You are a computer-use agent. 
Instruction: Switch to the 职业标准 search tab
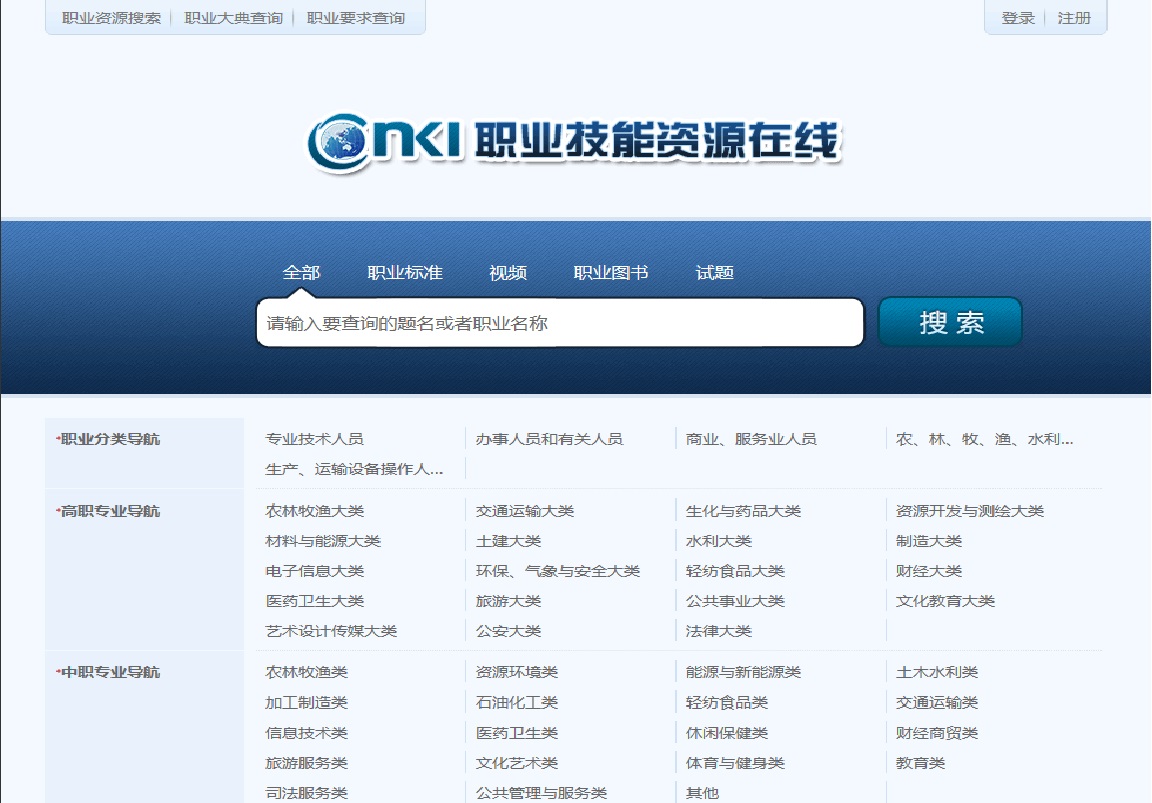click(405, 273)
